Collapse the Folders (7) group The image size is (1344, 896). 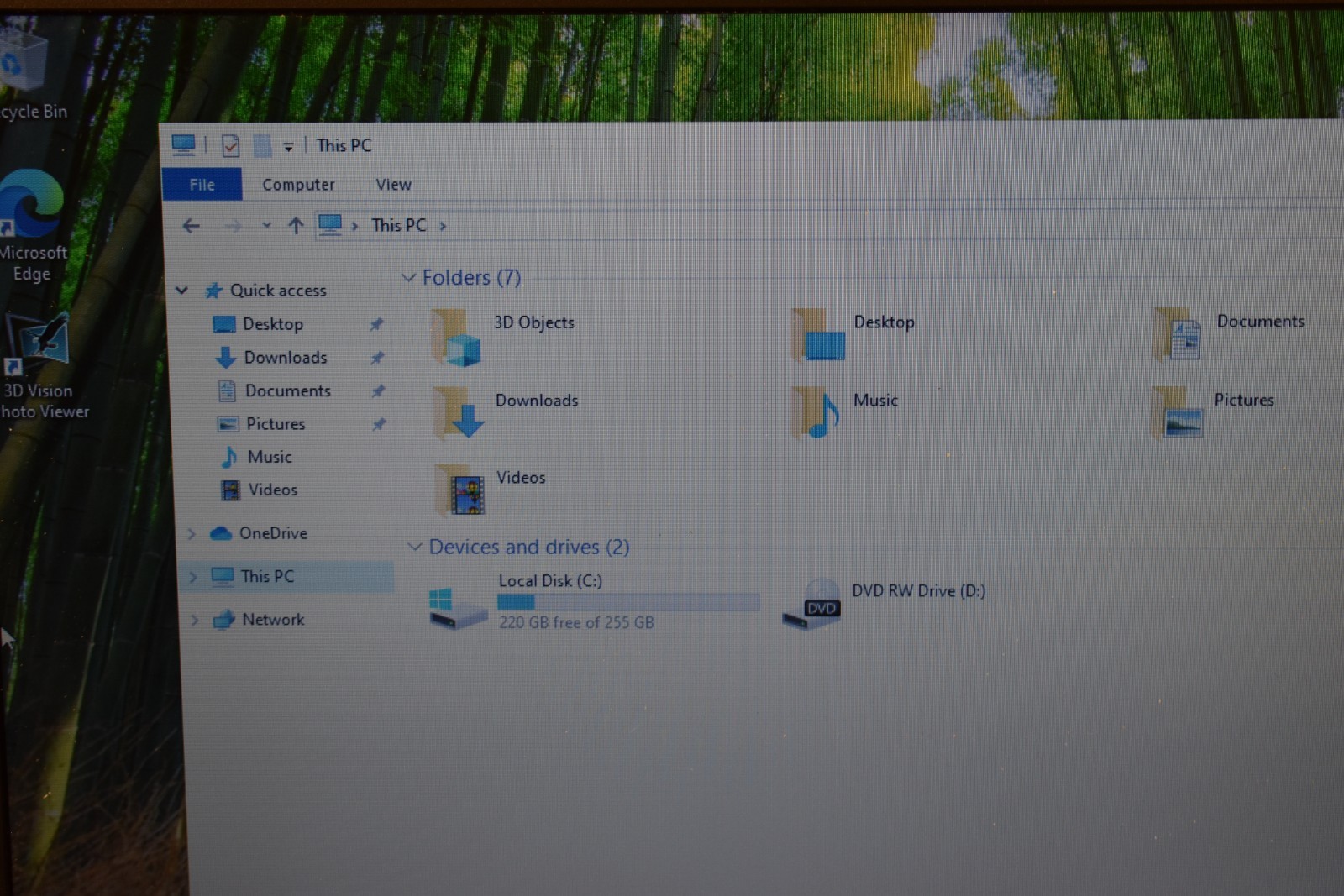pos(409,277)
